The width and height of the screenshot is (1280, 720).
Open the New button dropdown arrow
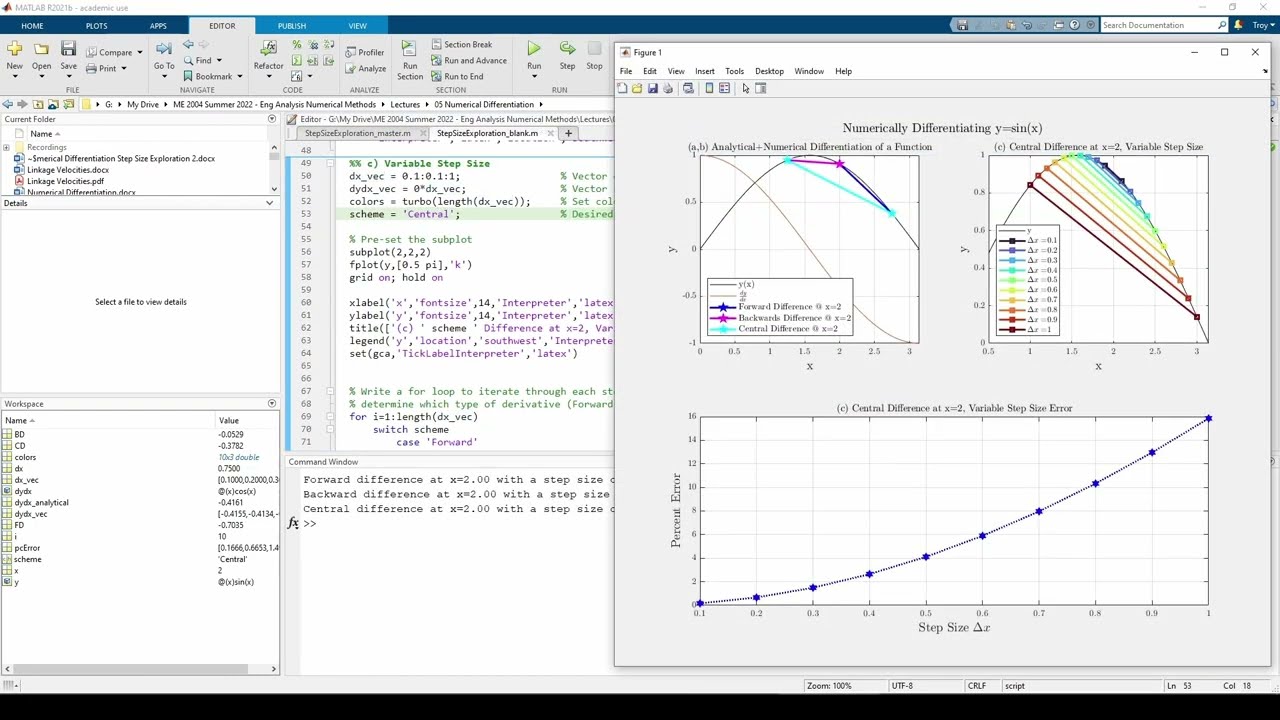pos(14,77)
